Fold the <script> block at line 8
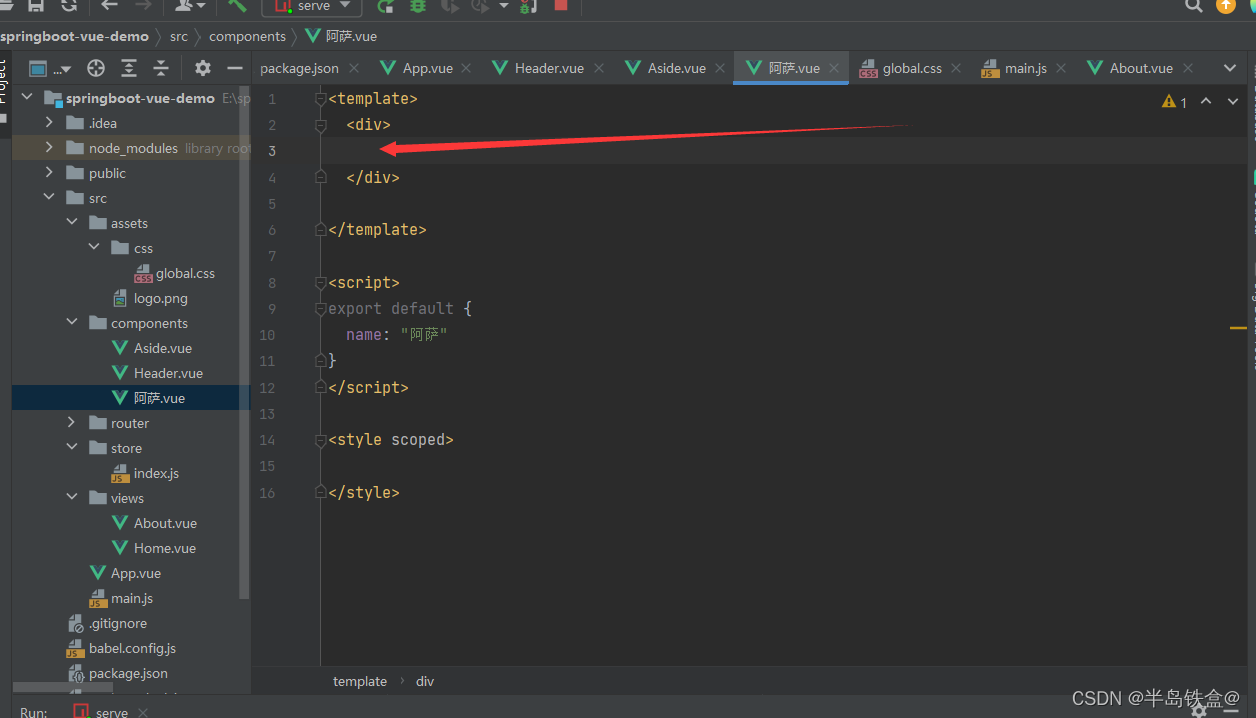Image resolution: width=1256 pixels, height=718 pixels. point(320,283)
